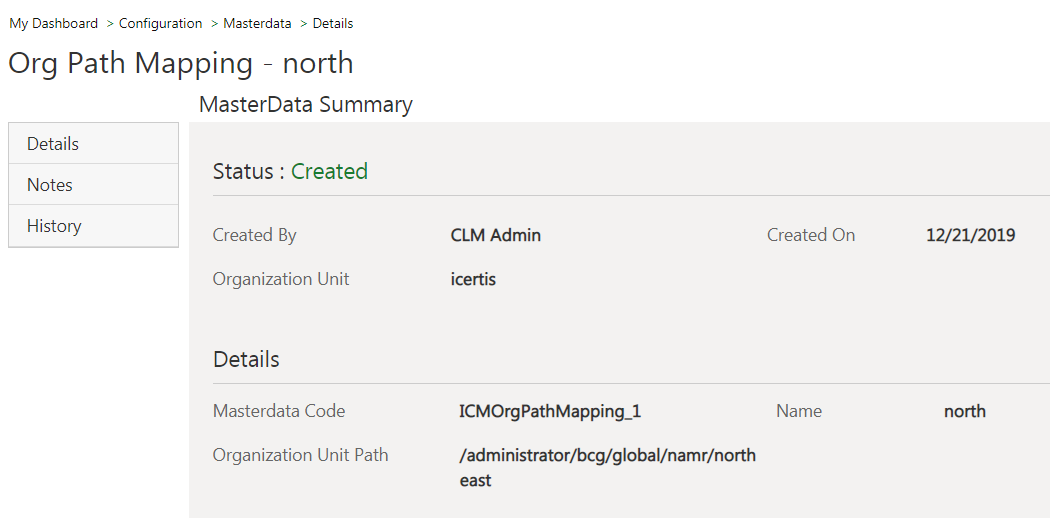This screenshot has width=1050, height=518.
Task: Go to Configuration in the breadcrumb
Action: pos(160,23)
